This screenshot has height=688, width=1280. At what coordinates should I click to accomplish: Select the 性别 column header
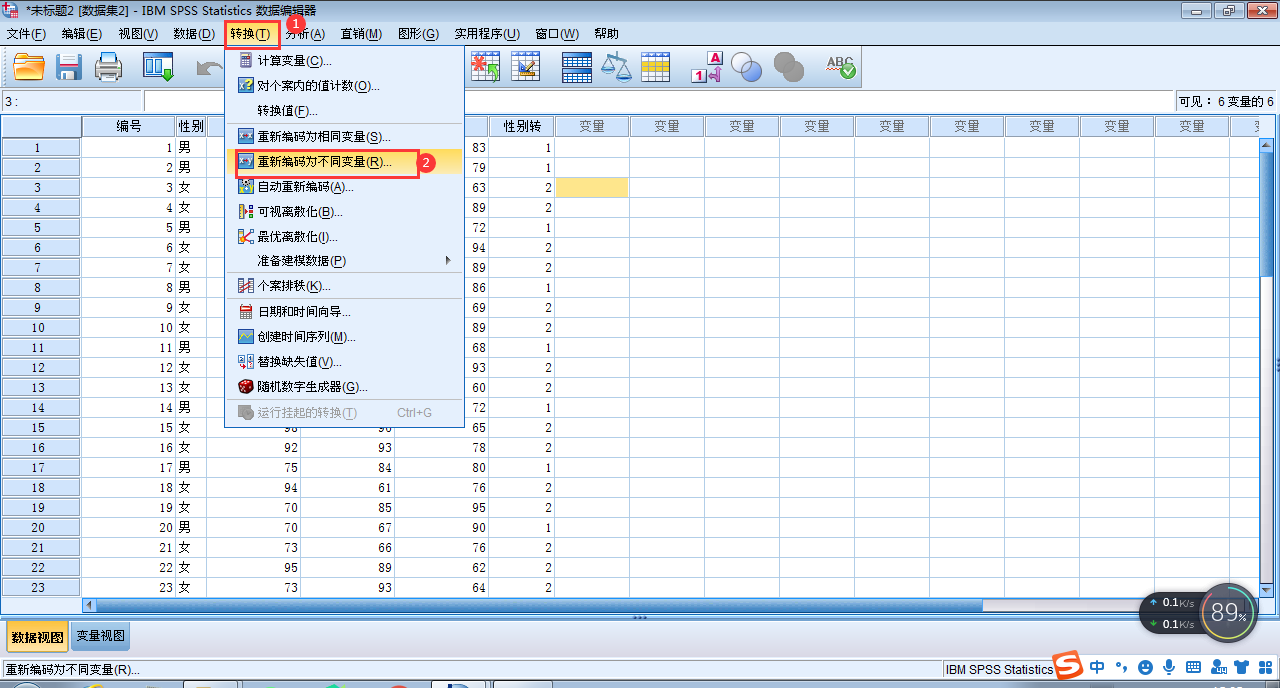(191, 126)
